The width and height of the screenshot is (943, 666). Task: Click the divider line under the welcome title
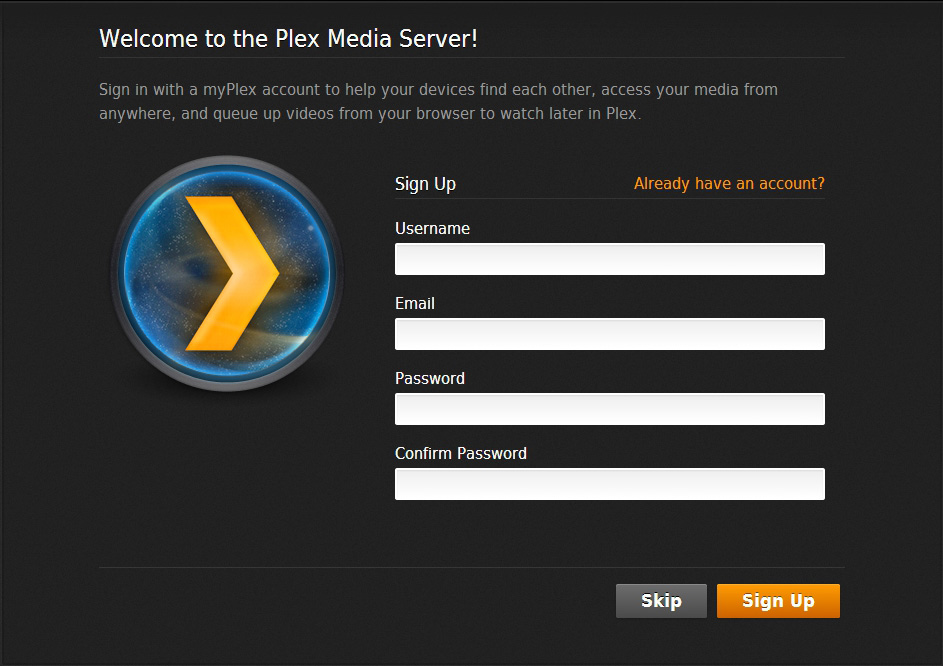coord(471,58)
